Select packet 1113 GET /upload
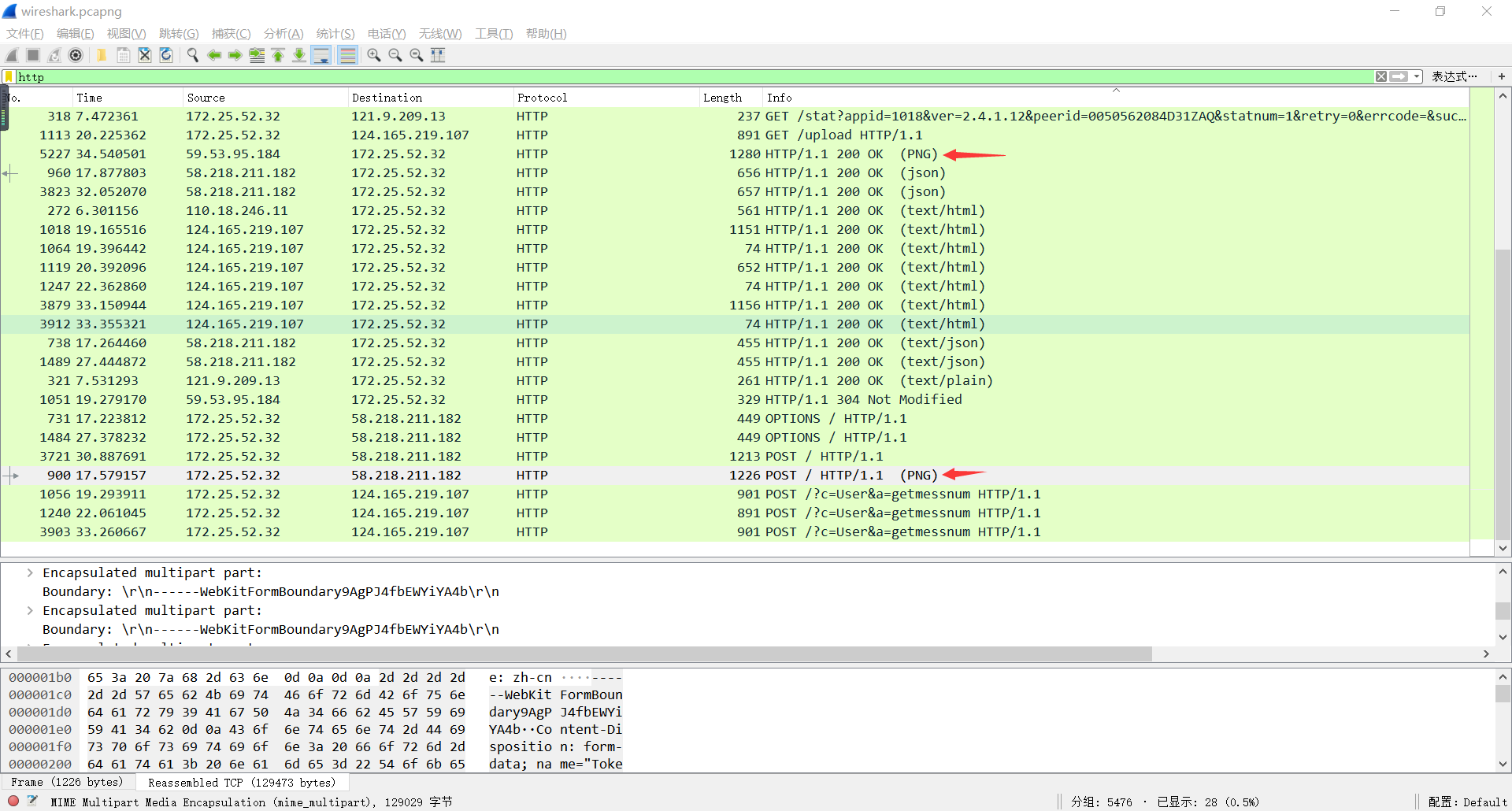 coord(735,135)
